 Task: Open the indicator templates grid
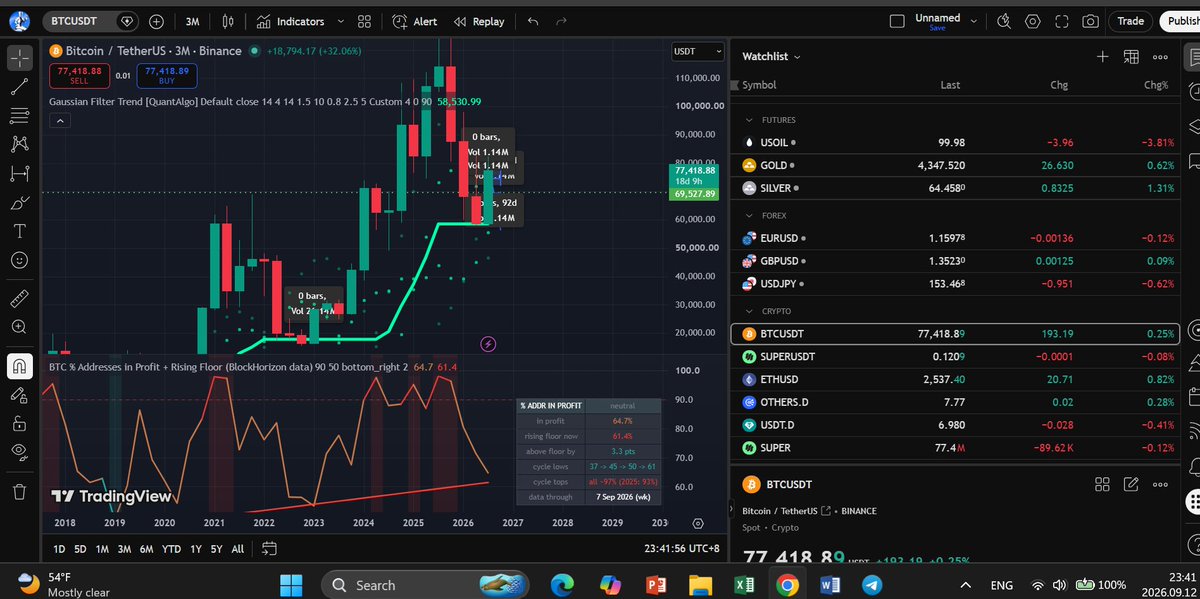[365, 21]
